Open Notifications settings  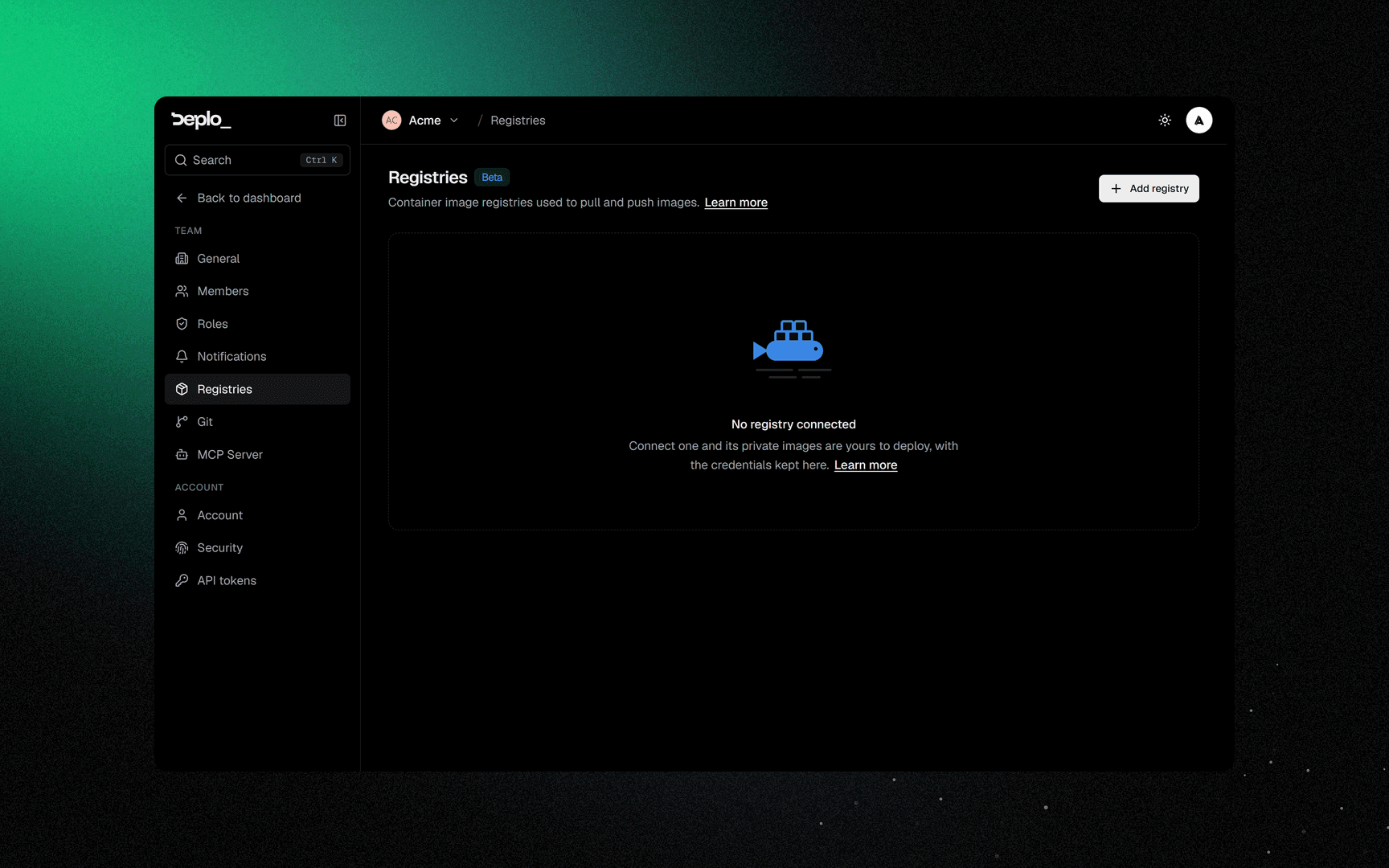(x=257, y=356)
